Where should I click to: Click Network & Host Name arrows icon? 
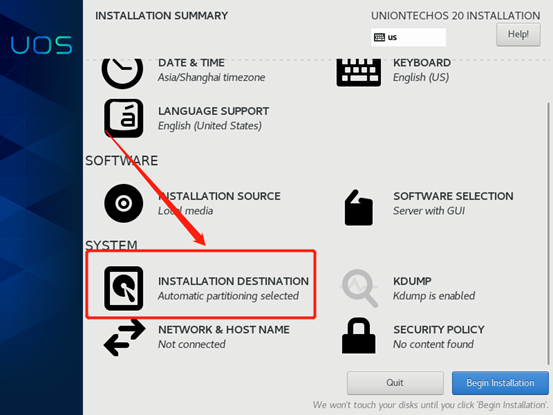(x=124, y=337)
